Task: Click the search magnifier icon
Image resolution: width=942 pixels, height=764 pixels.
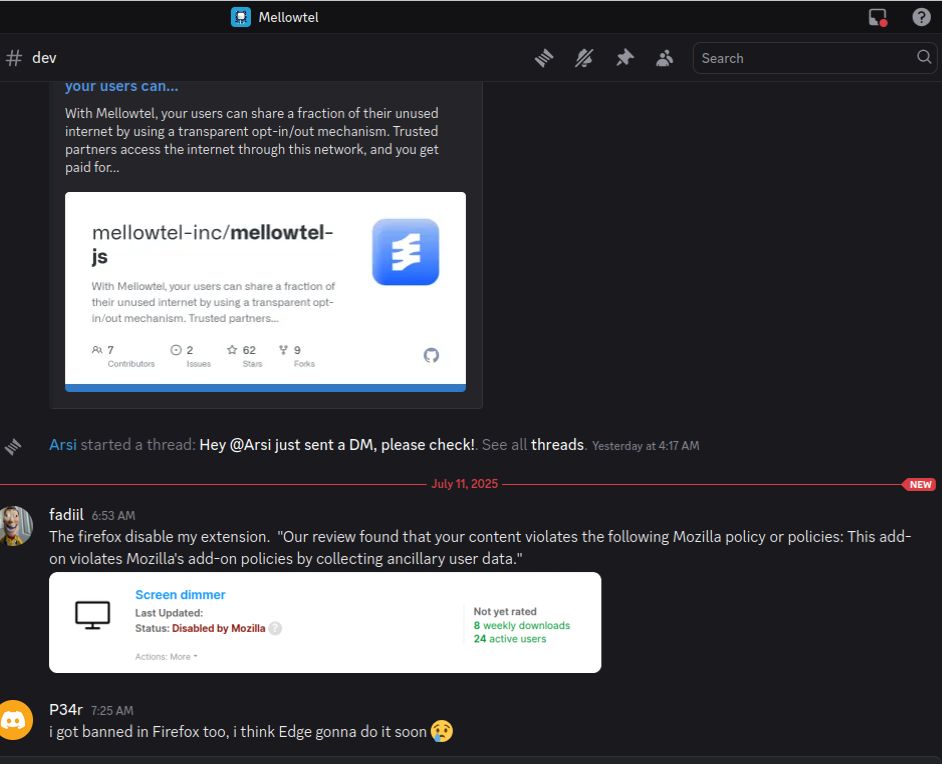Action: (x=924, y=57)
